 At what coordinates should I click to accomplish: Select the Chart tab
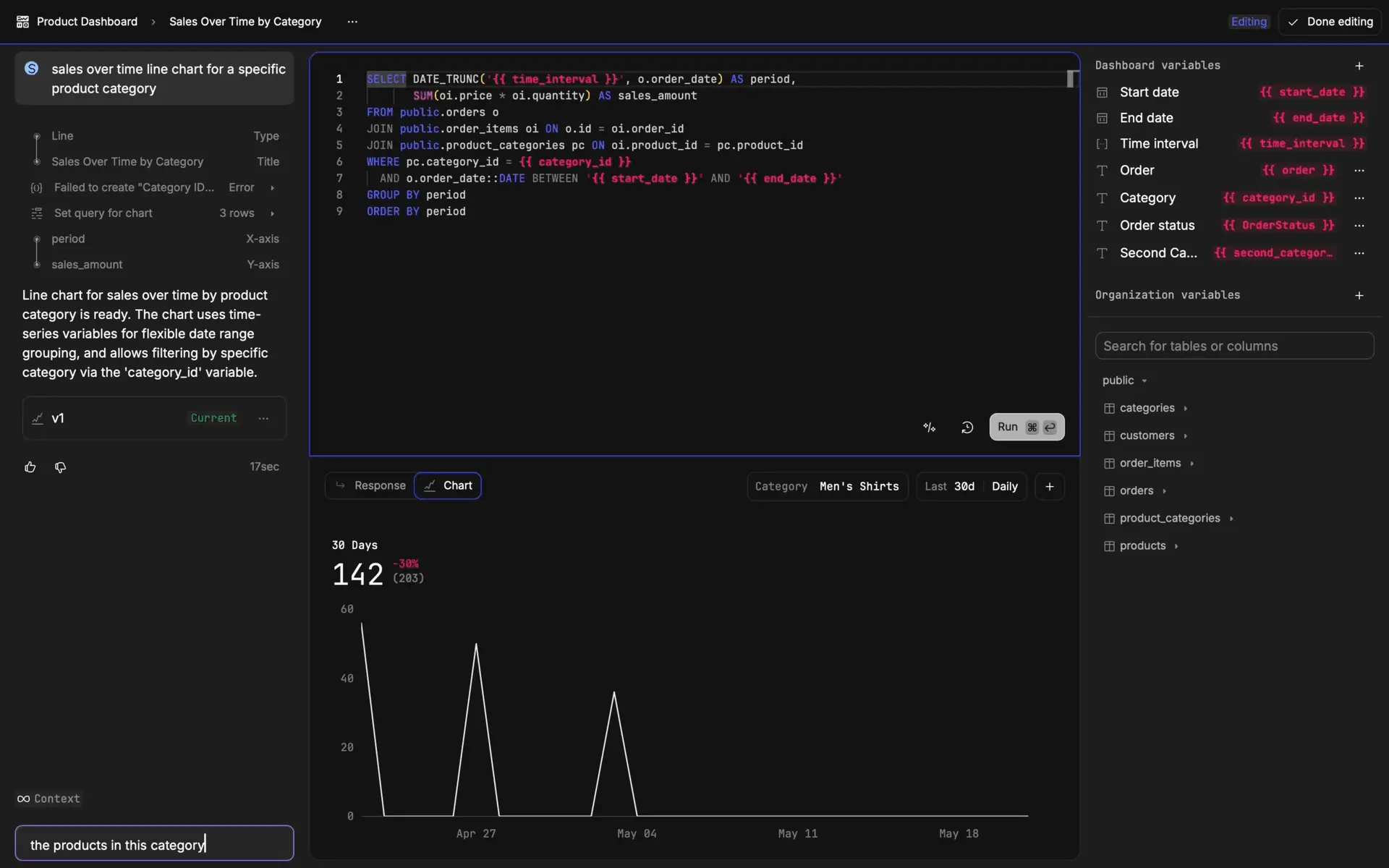click(448, 485)
